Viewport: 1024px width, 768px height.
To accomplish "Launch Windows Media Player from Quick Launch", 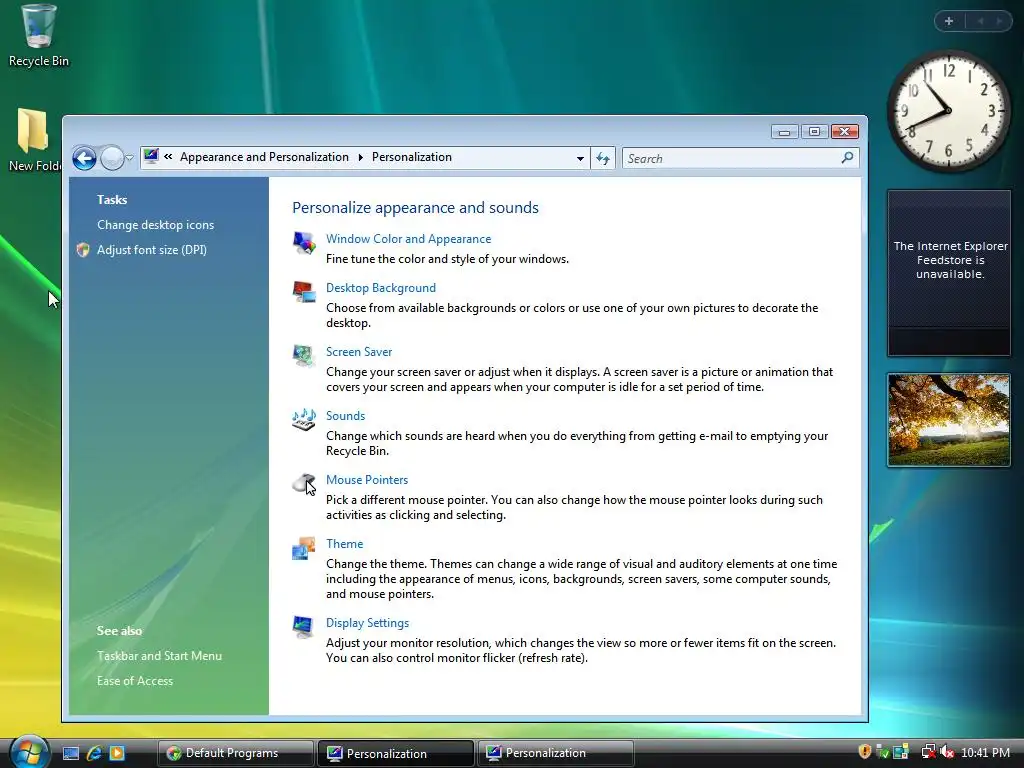I will coord(117,753).
